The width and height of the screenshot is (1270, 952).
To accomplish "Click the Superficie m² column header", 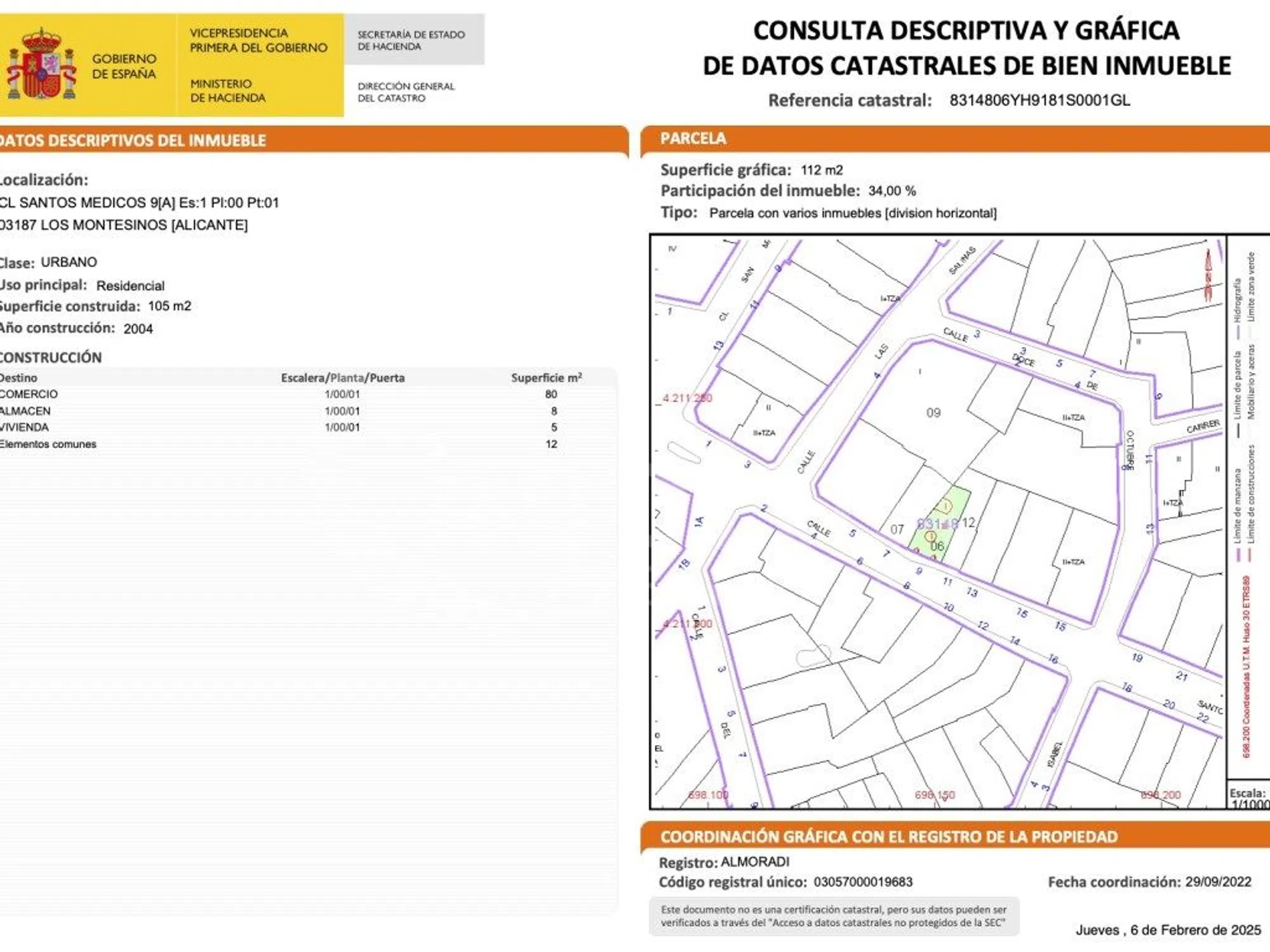I will [x=546, y=378].
